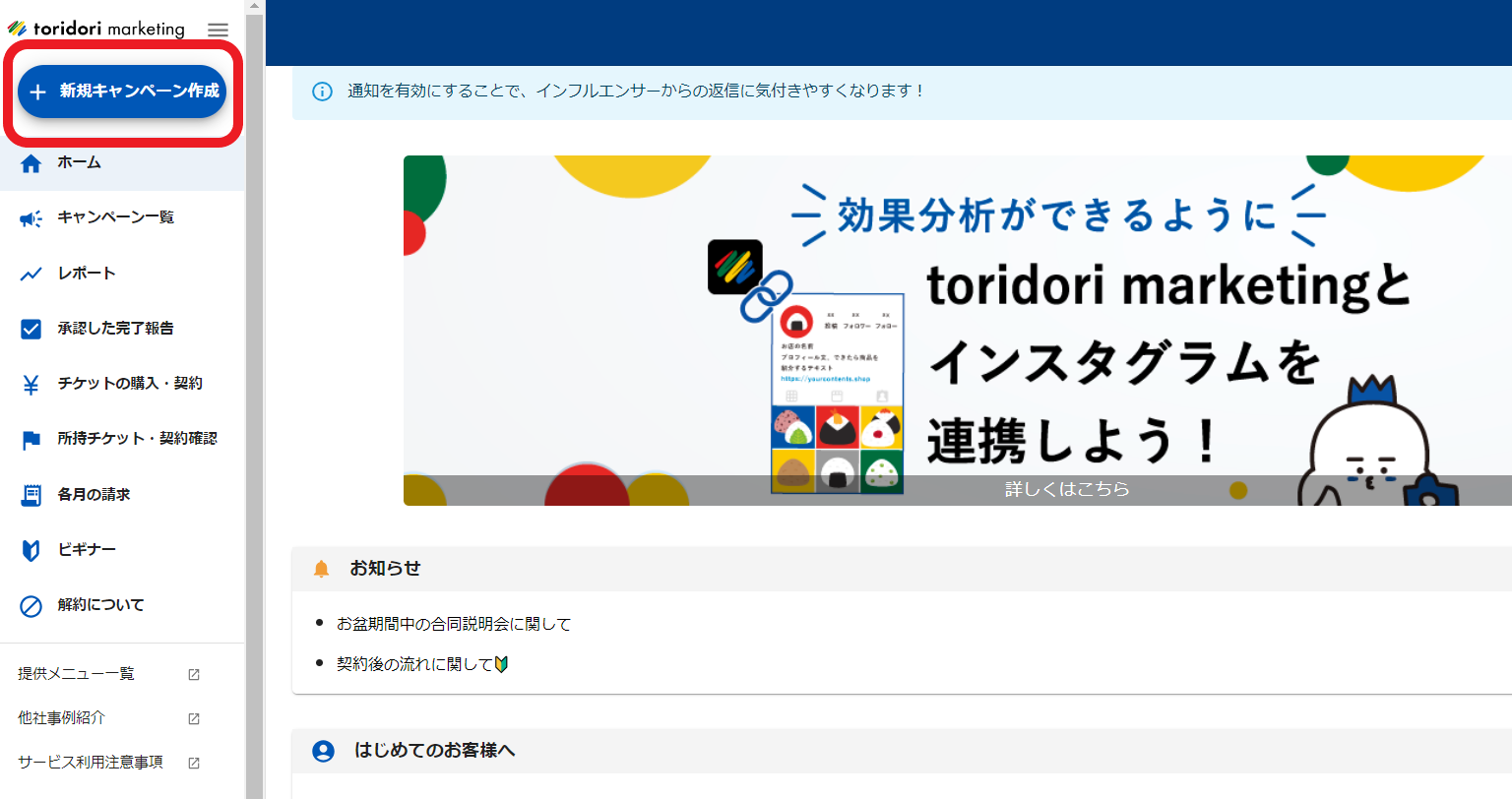Click the plus icon in 新規キャンペーン作成
The height and width of the screenshot is (799, 1512).
tap(38, 92)
